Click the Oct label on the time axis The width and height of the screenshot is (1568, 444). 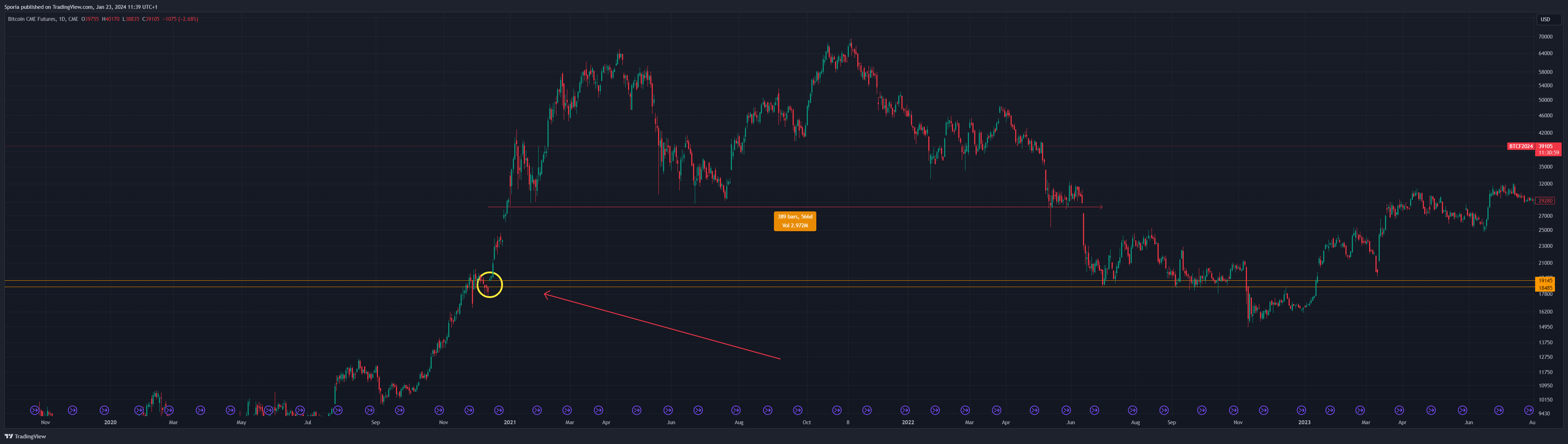click(x=806, y=423)
